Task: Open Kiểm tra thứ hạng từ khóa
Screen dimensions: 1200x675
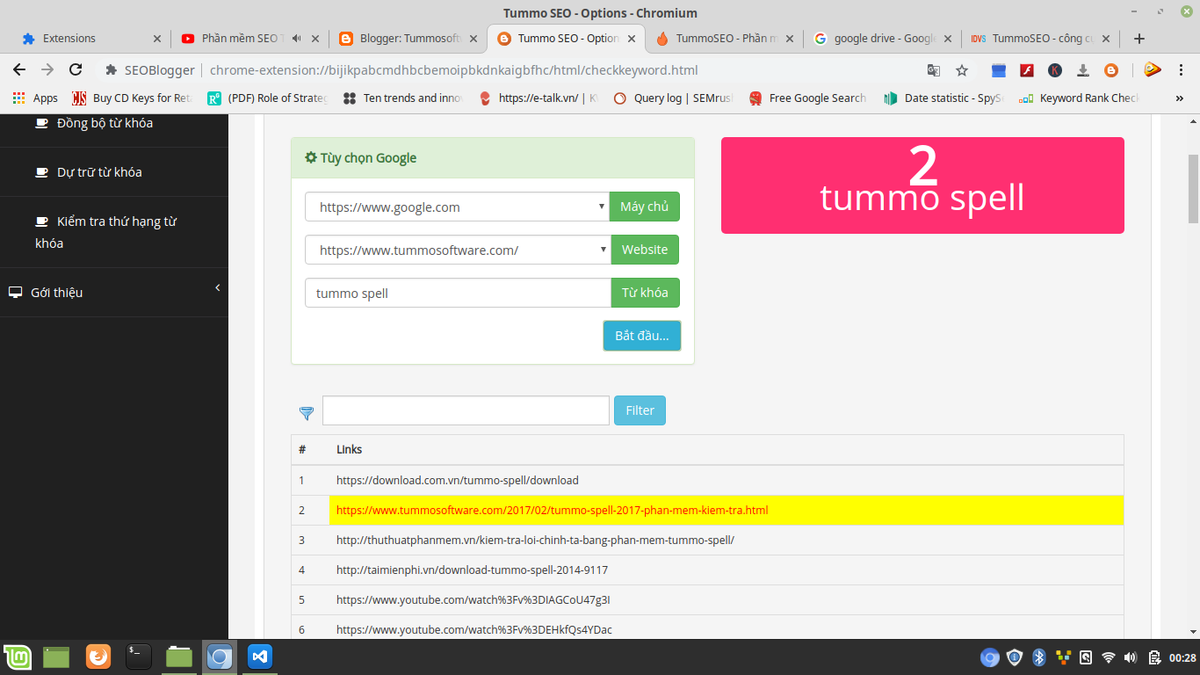Action: 106,232
